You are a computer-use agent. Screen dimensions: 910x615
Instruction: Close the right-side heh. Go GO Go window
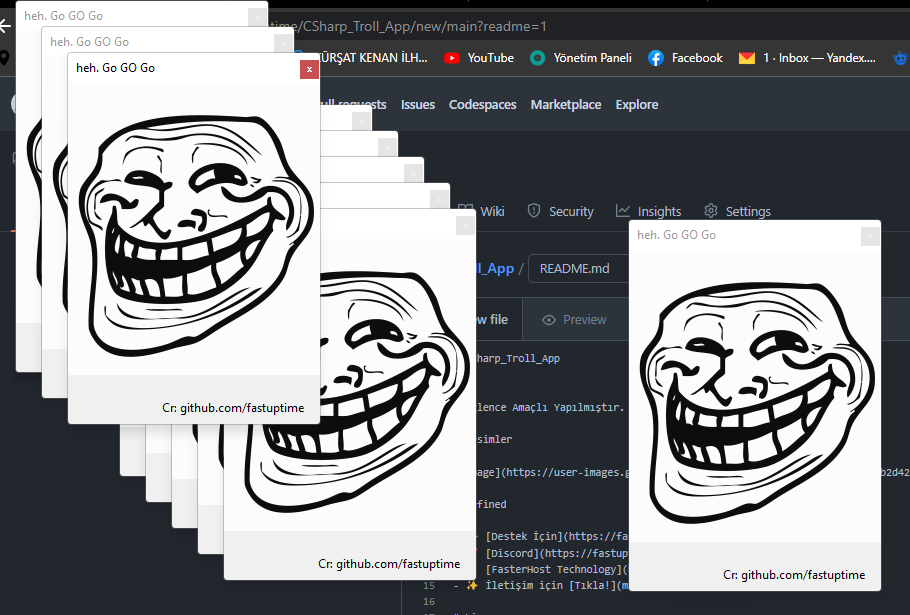coord(870,236)
